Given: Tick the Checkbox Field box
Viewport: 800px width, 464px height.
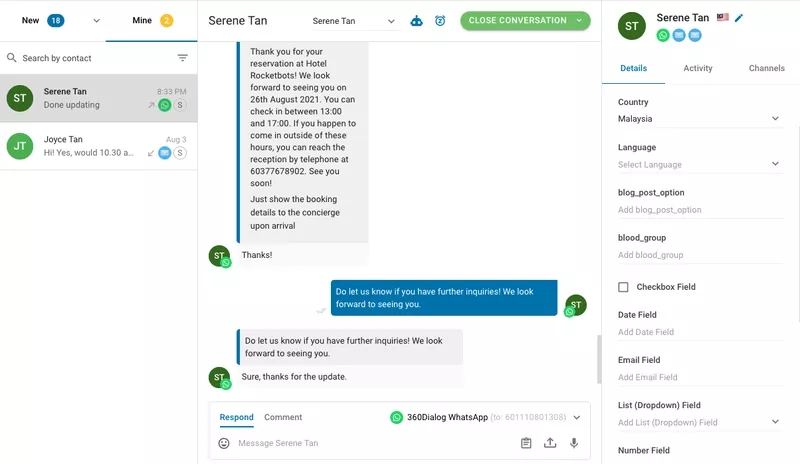Looking at the screenshot, I should click(x=623, y=287).
